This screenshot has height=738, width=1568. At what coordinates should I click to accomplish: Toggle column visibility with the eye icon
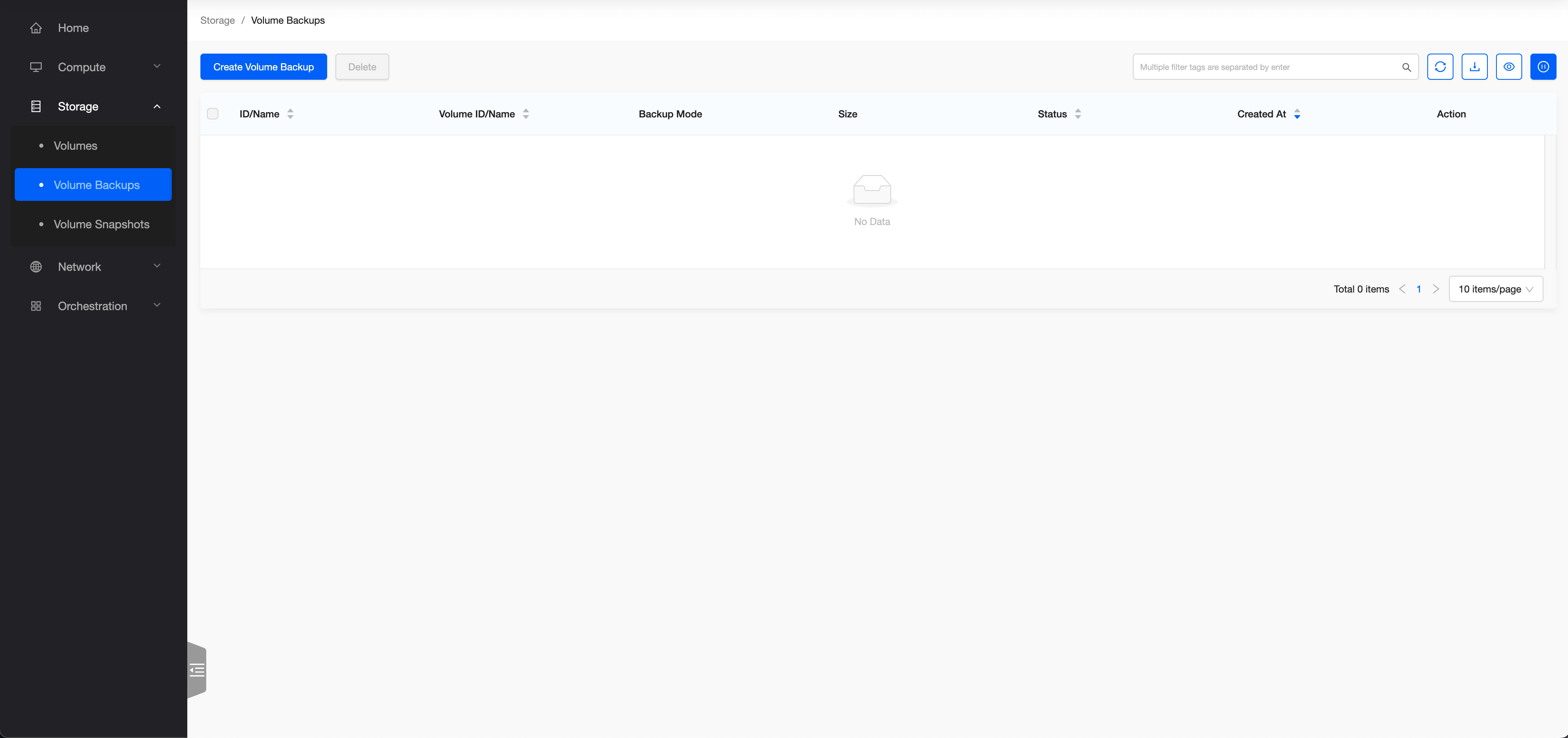[x=1508, y=67]
